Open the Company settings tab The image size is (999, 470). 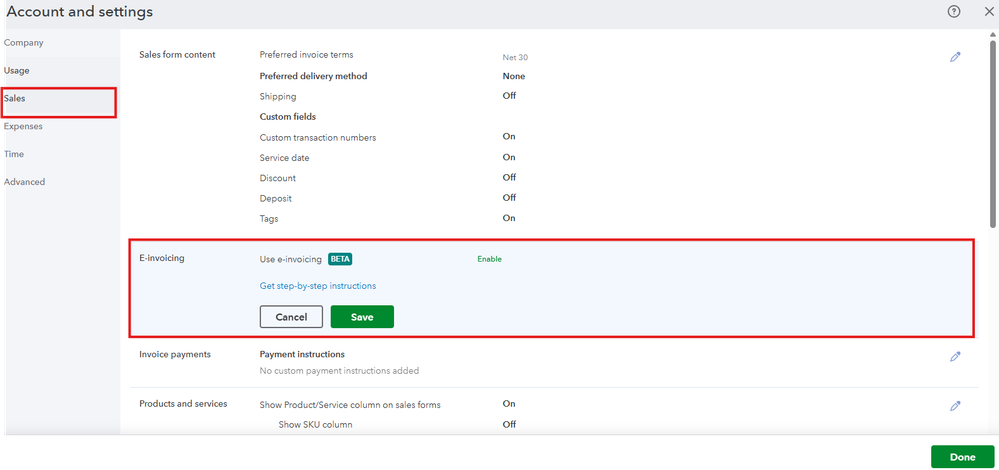[24, 43]
